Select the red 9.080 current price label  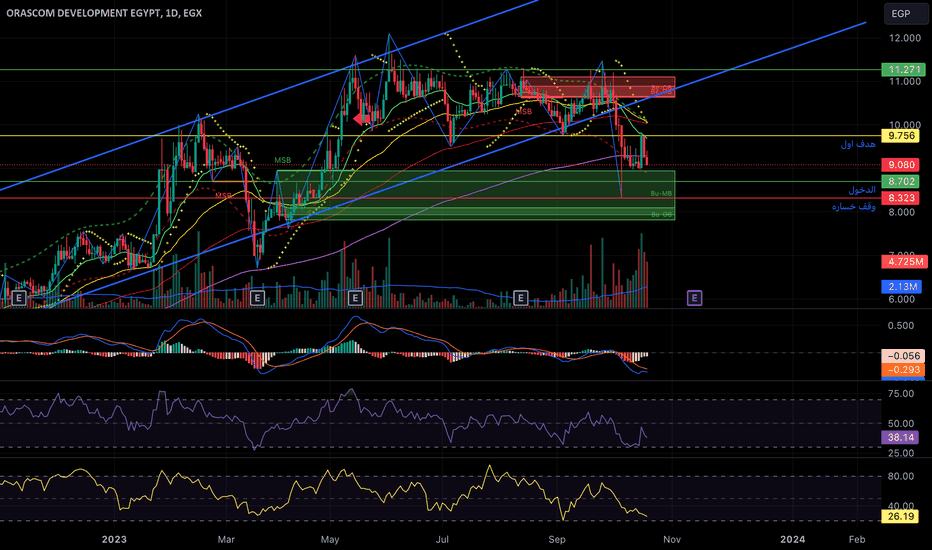point(900,165)
